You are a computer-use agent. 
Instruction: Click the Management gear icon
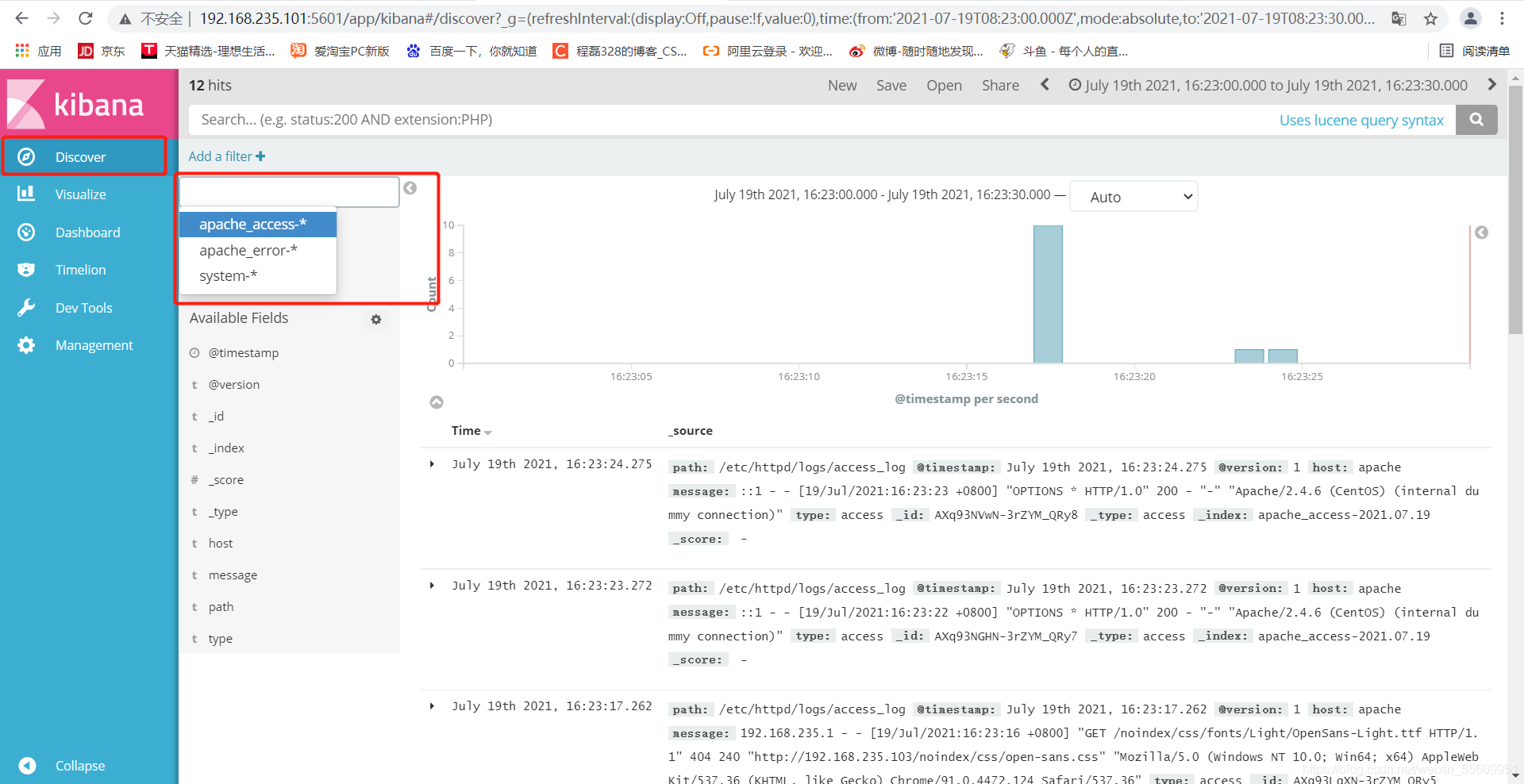(x=26, y=345)
